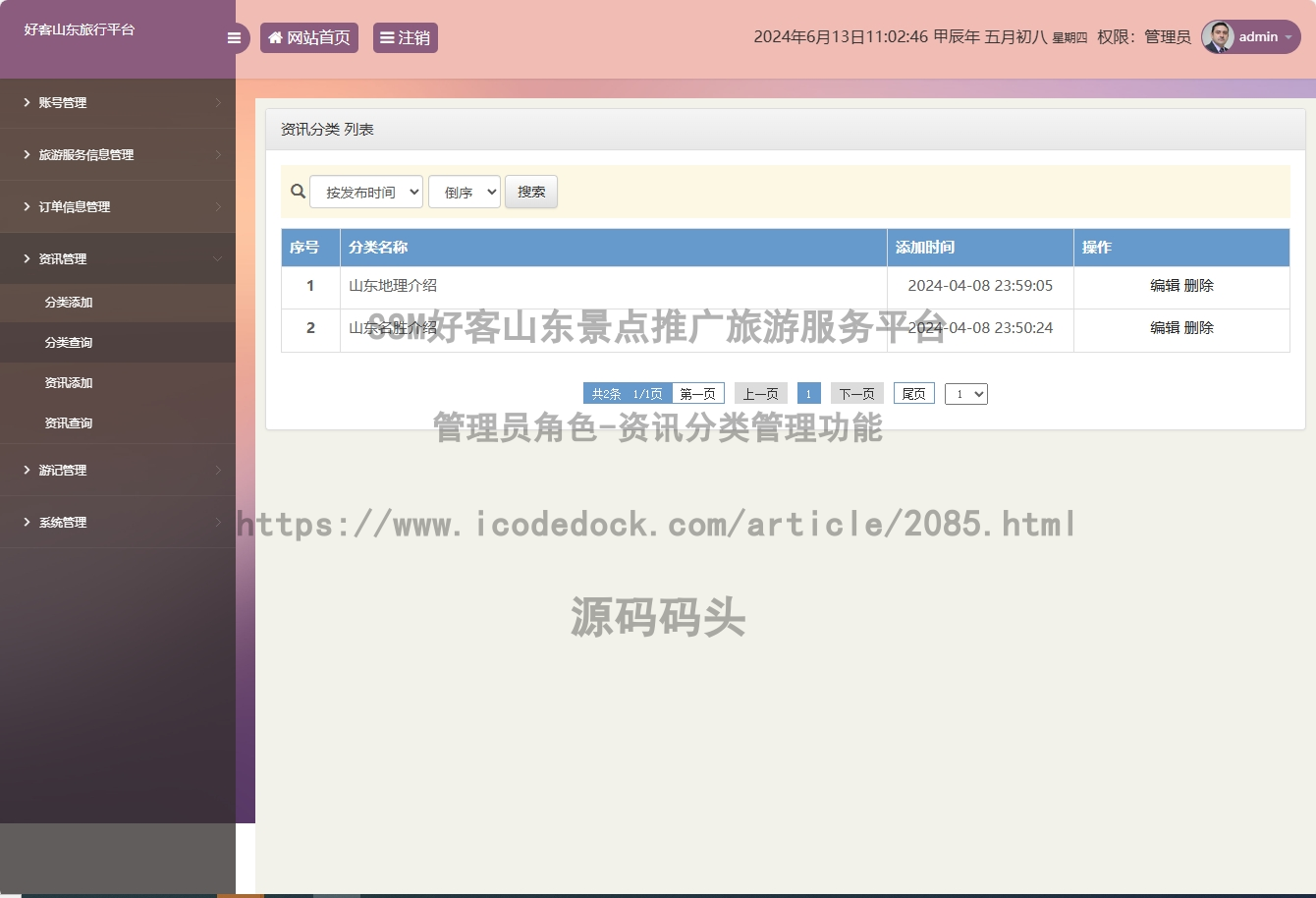The height and width of the screenshot is (898, 1316).
Task: Click the 好客山东旅行平台 site title
Action: 80,29
